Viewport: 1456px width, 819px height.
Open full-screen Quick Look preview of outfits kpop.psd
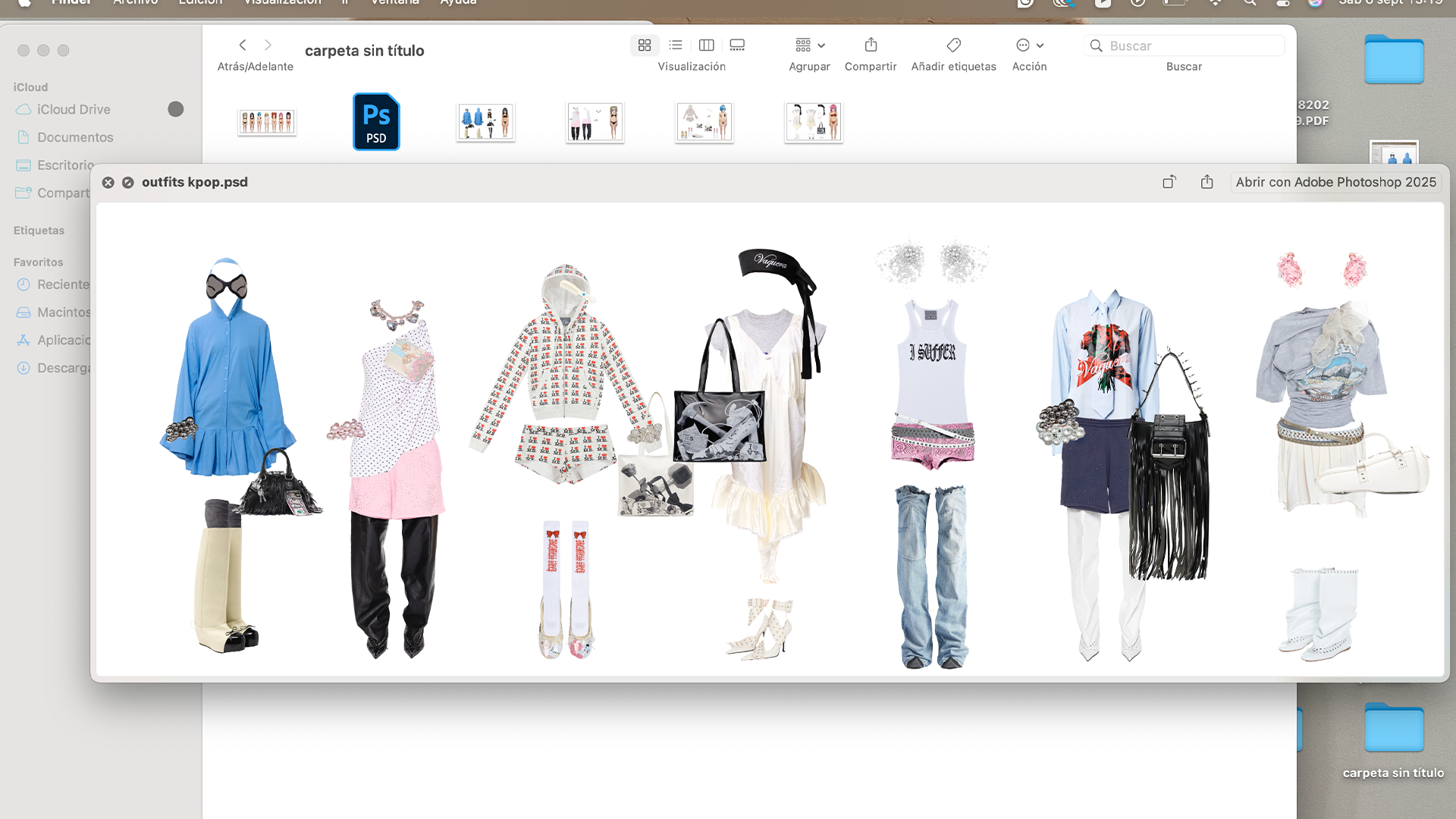click(x=128, y=183)
